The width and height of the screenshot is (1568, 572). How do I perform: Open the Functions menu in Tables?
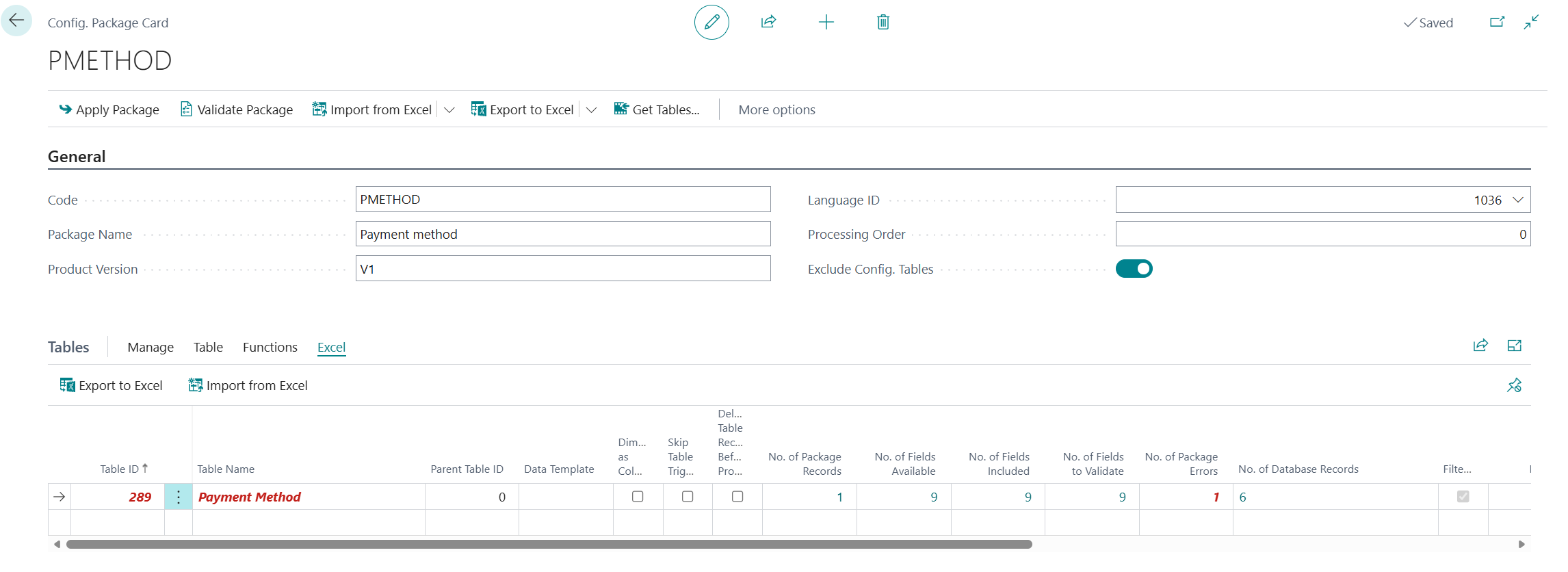[270, 347]
